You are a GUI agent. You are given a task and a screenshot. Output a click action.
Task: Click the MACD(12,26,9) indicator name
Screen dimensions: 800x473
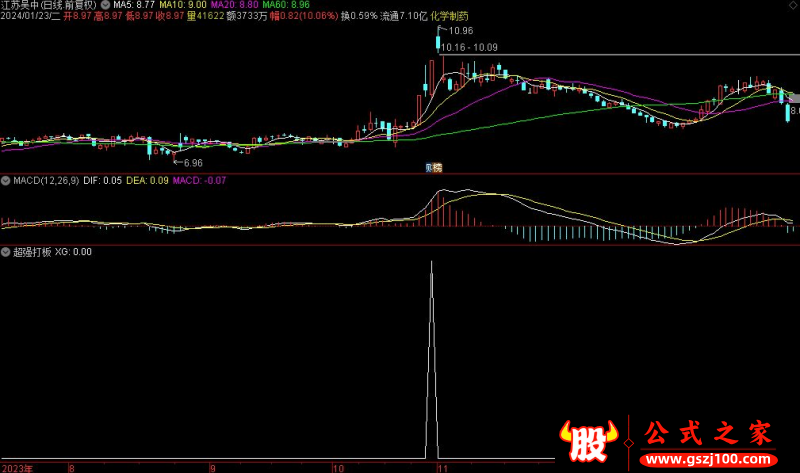(x=45, y=181)
